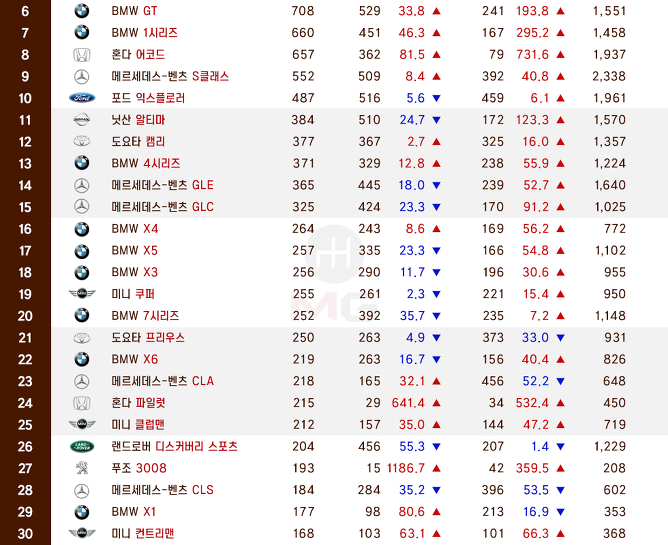
Task: Open the 랜드로버 디스커버리 스포츠 link
Action: (174, 447)
